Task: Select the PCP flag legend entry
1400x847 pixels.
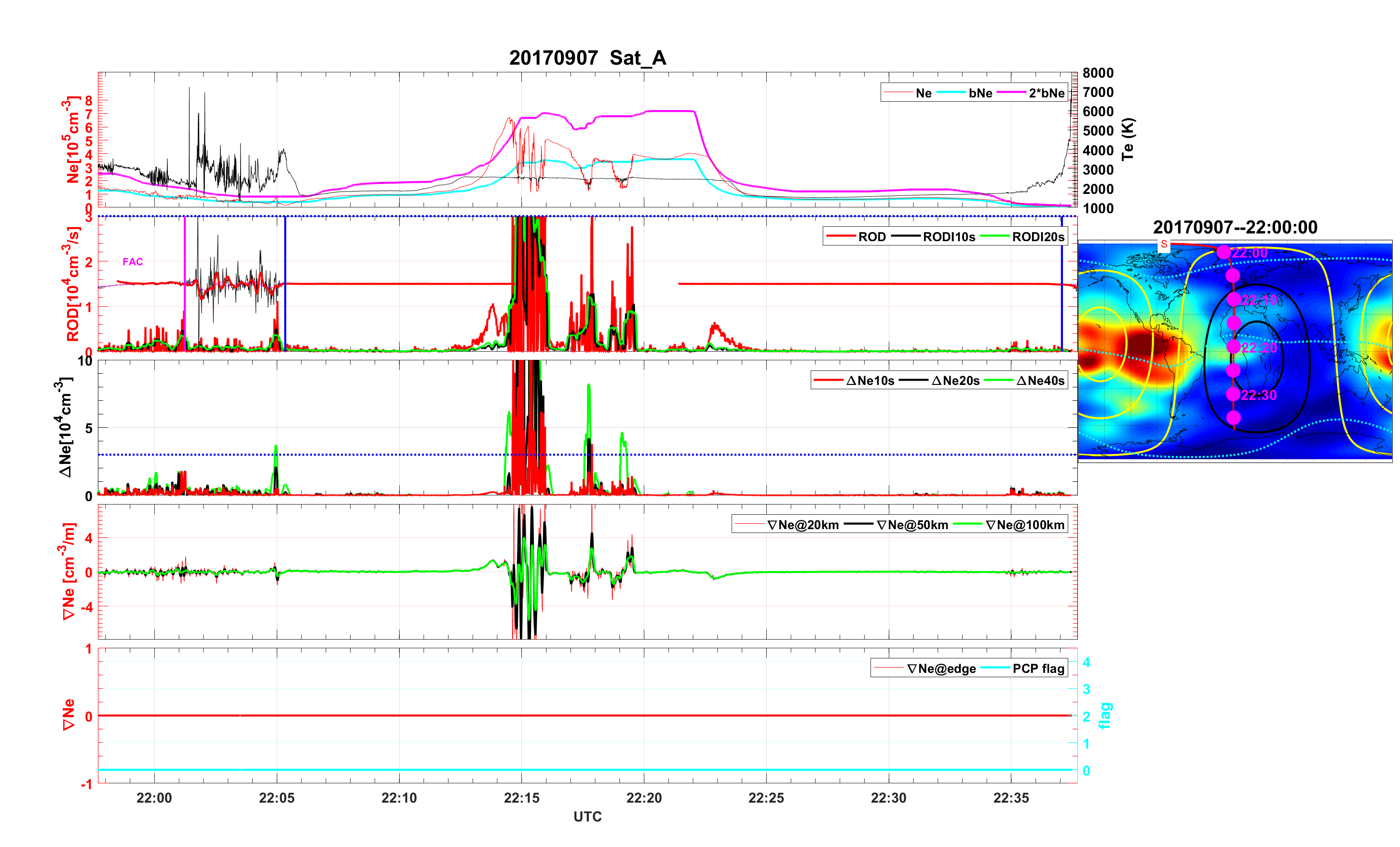Action: (1038, 669)
